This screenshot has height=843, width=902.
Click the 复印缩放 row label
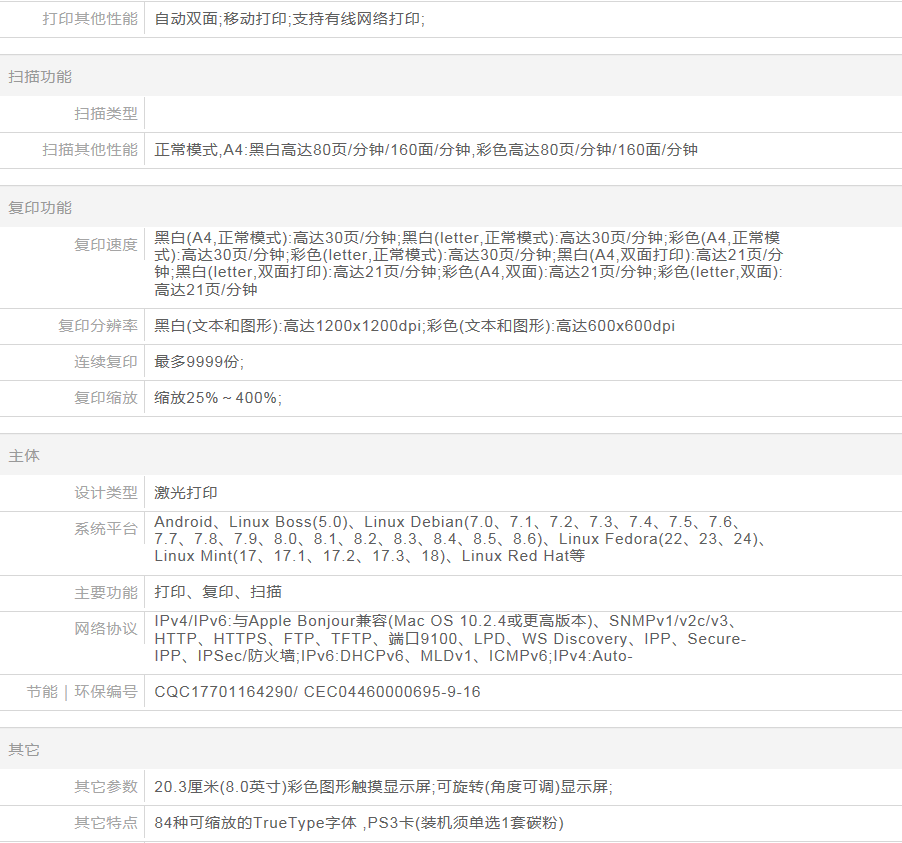(106, 398)
